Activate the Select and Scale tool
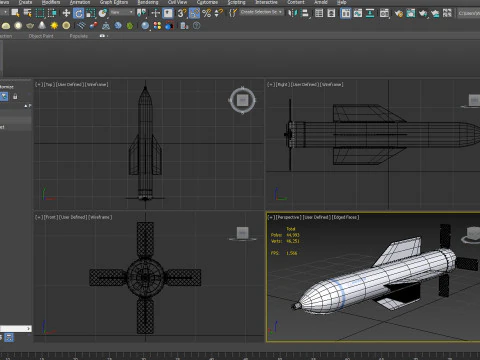 (91, 13)
